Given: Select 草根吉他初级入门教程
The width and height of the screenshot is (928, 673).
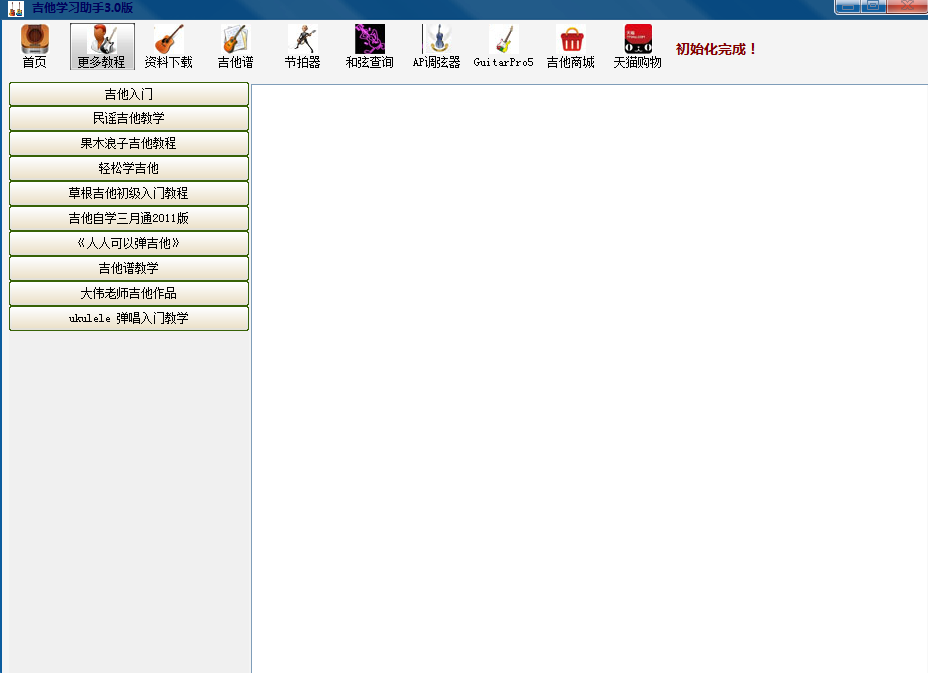Looking at the screenshot, I should coord(129,194).
